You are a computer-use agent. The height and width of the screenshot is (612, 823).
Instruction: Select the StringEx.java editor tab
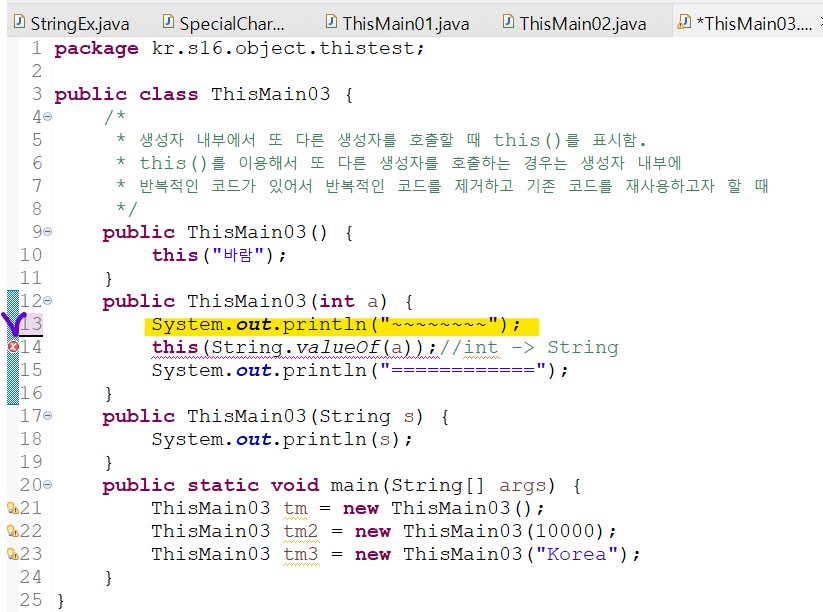[x=70, y=20]
